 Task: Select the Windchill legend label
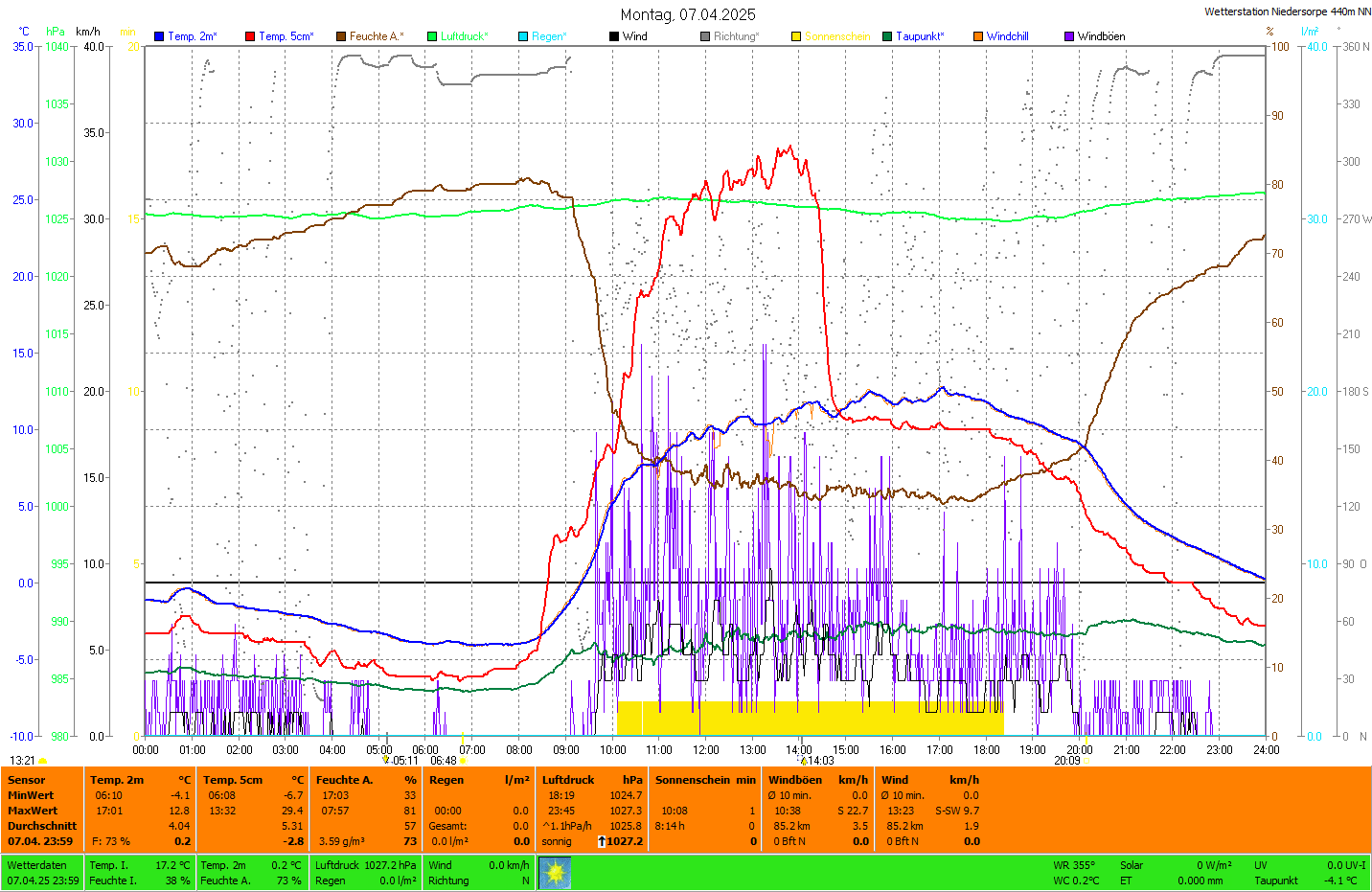(1007, 36)
